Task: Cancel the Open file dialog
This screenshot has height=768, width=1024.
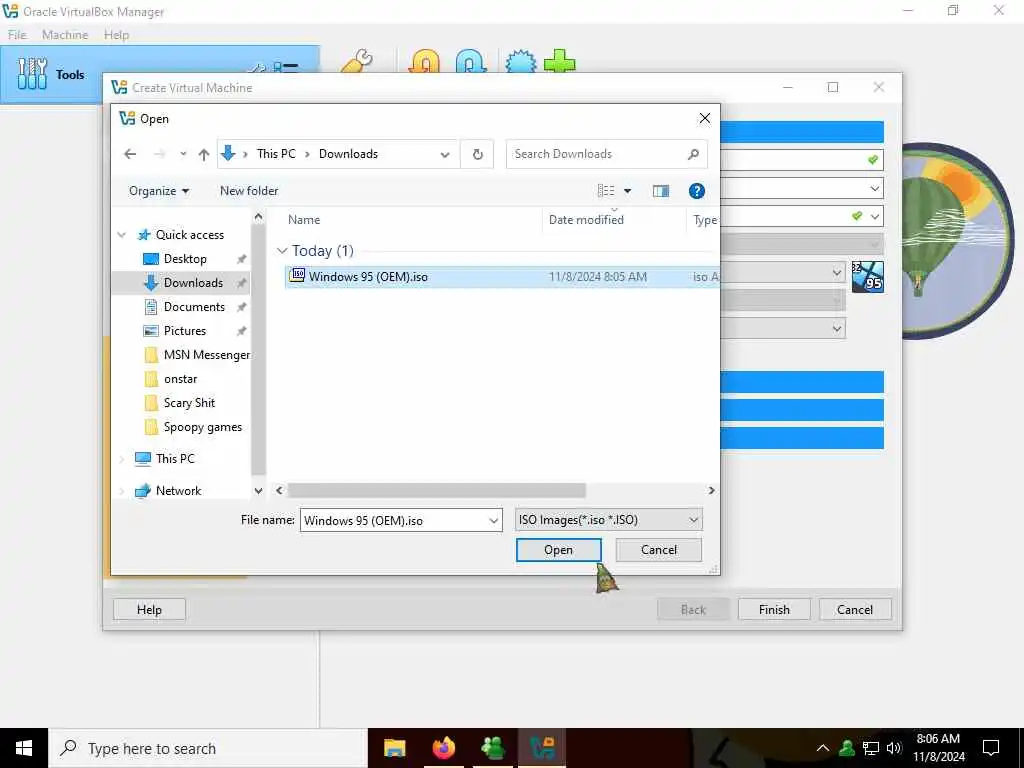Action: coord(658,550)
